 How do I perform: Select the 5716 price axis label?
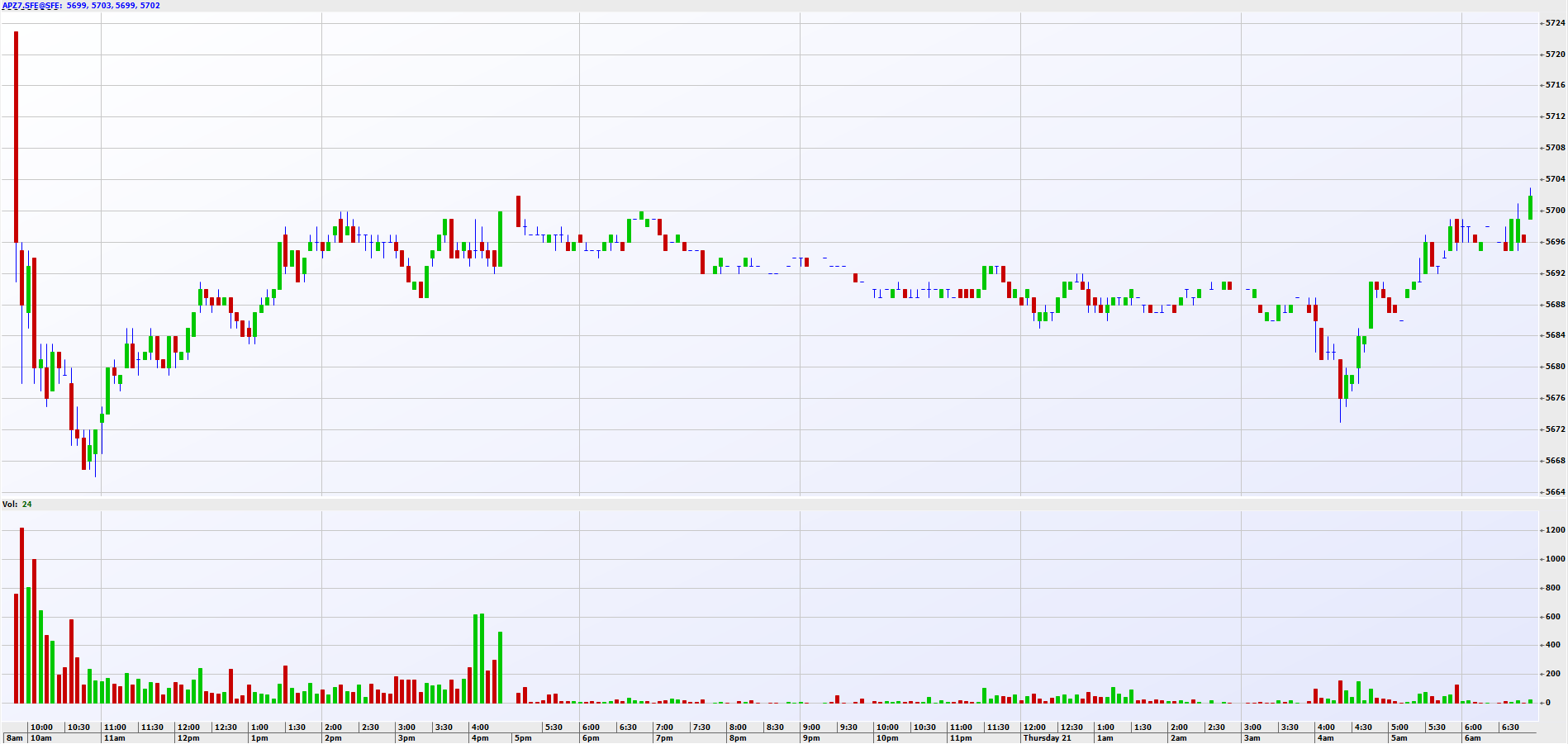pos(1555,85)
